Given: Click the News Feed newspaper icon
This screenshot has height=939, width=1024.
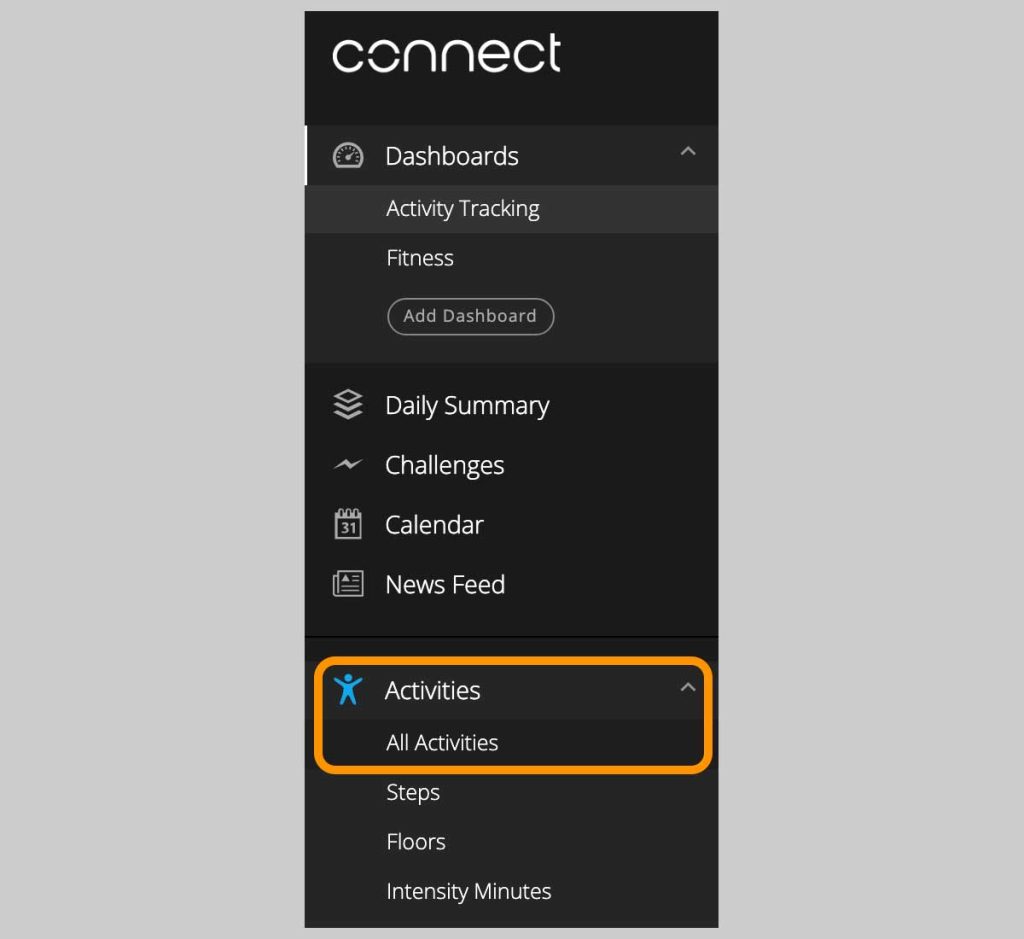Looking at the screenshot, I should pyautogui.click(x=348, y=584).
